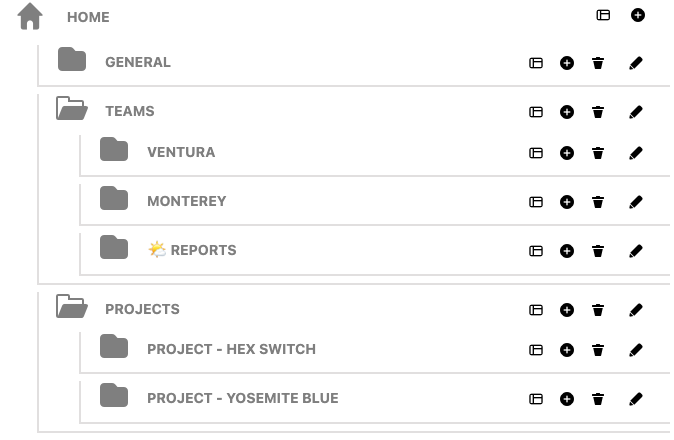Collapse the Teams open folder
The height and width of the screenshot is (440, 674).
pos(71,109)
